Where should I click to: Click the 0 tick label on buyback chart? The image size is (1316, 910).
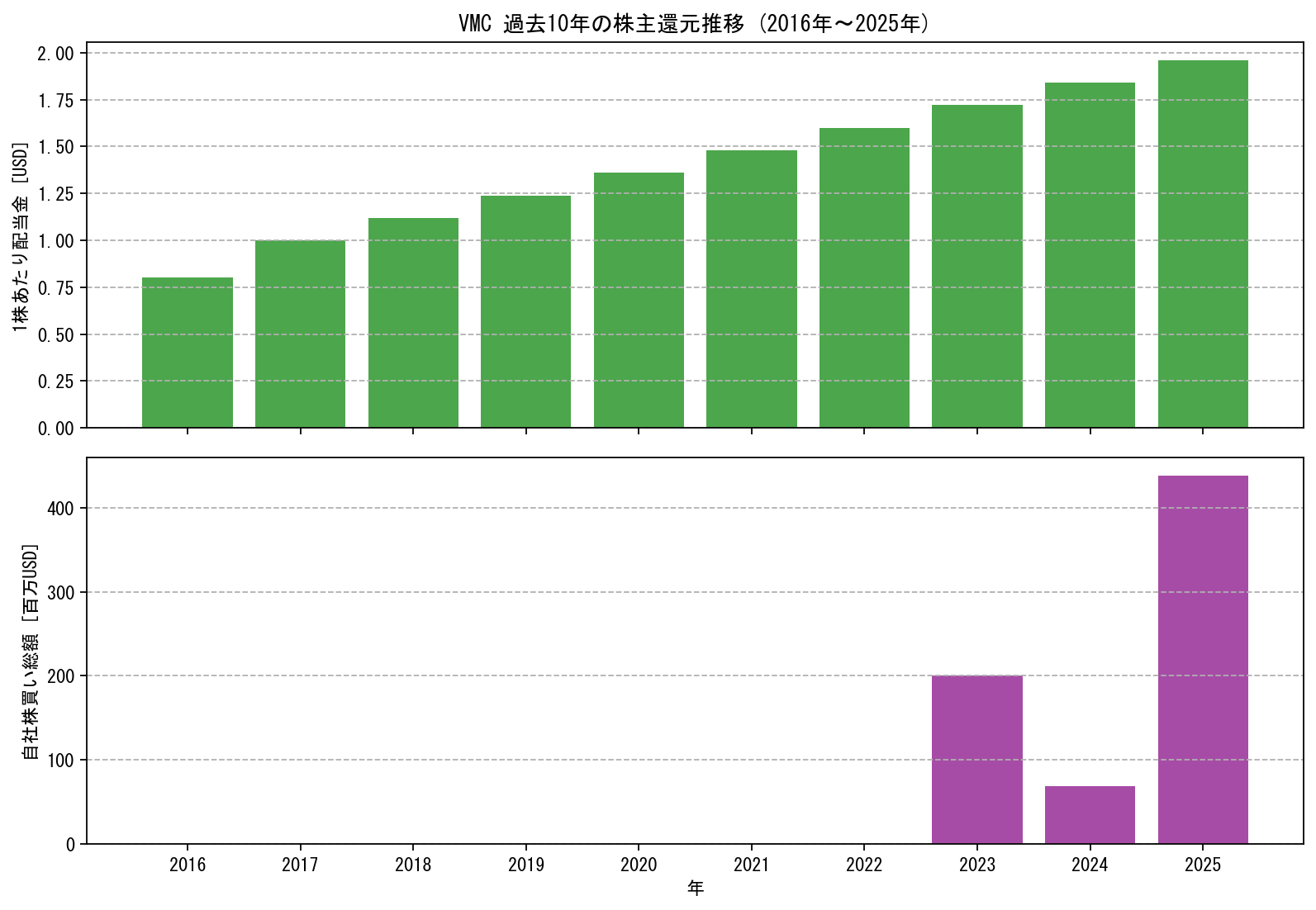click(71, 845)
